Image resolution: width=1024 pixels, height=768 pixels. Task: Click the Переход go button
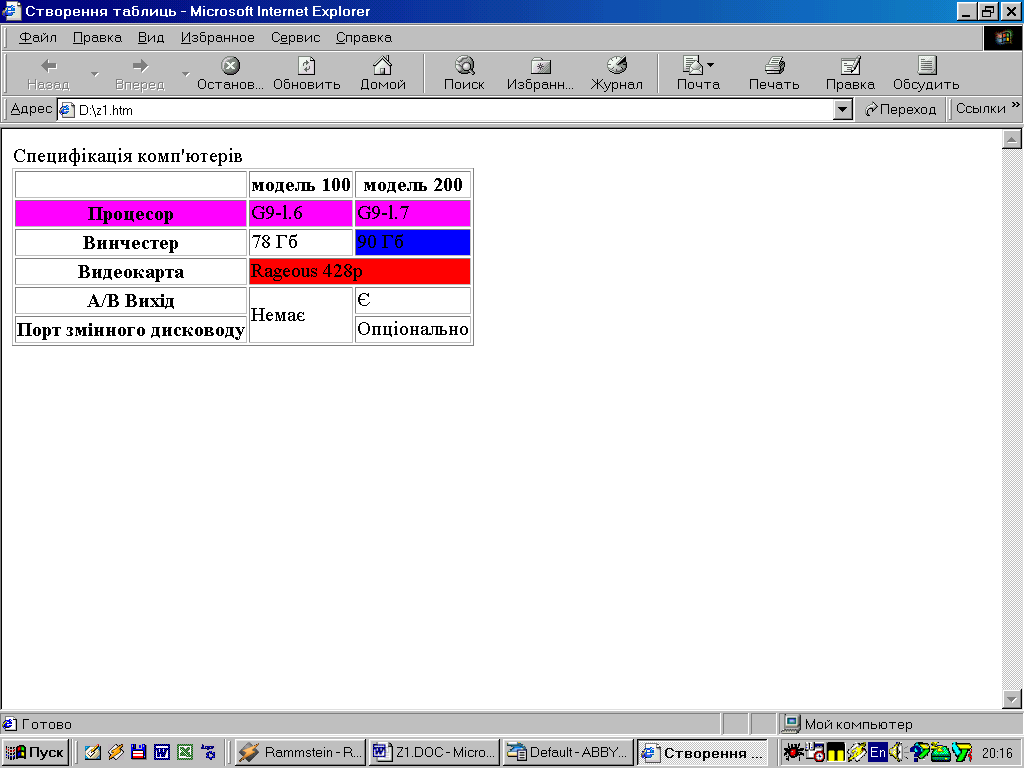pos(901,109)
